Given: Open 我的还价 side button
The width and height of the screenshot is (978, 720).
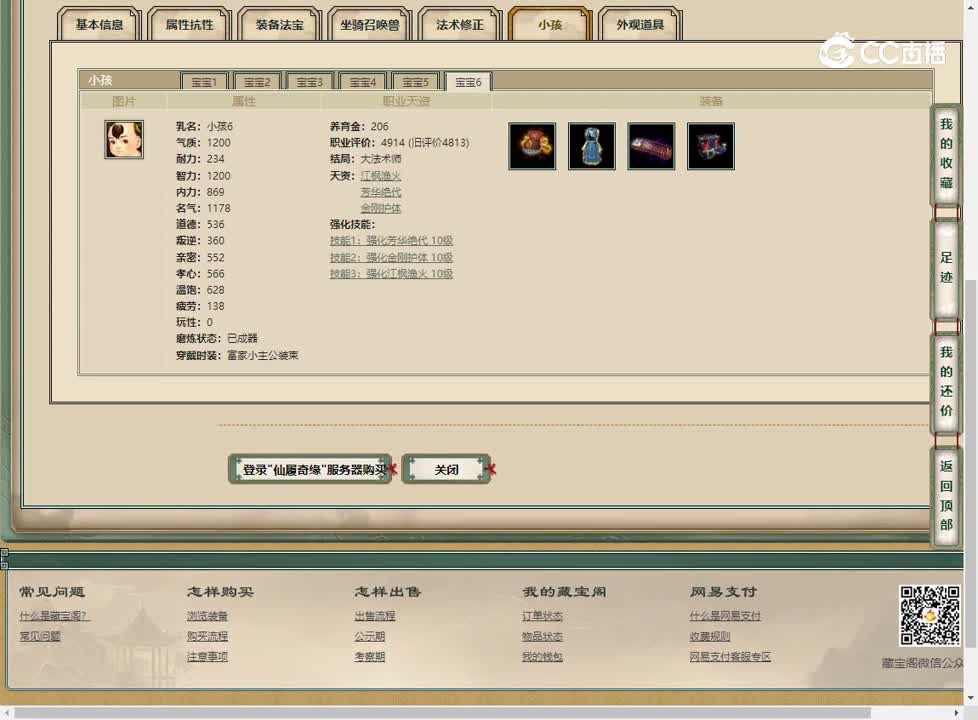Looking at the screenshot, I should click(946, 381).
